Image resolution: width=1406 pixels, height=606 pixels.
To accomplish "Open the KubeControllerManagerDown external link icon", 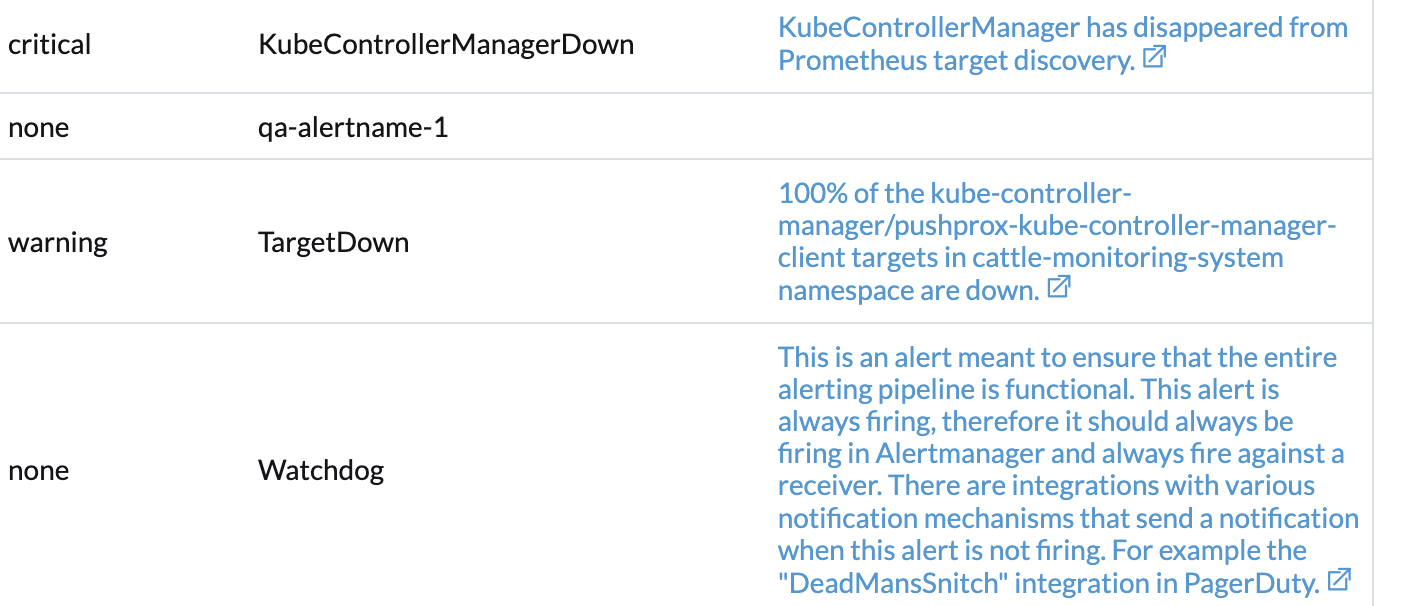I will coord(1154,58).
